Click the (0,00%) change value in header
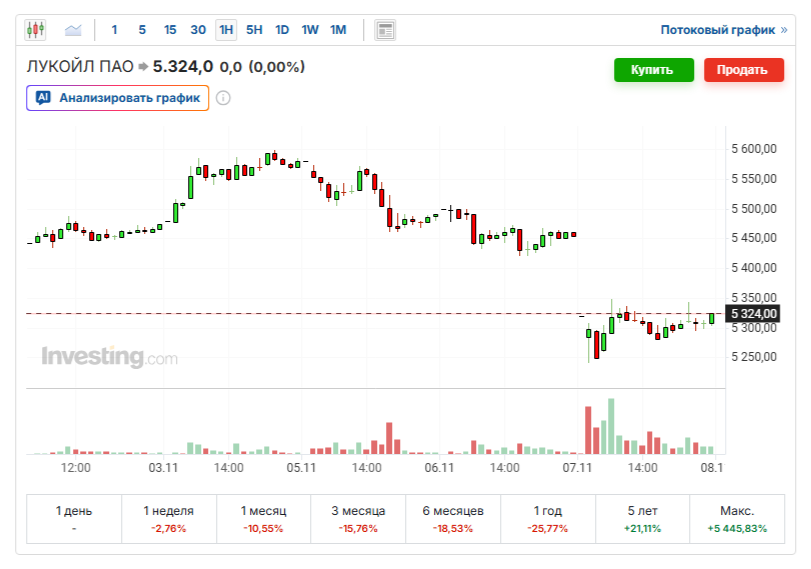This screenshot has height=569, width=811. [277, 67]
